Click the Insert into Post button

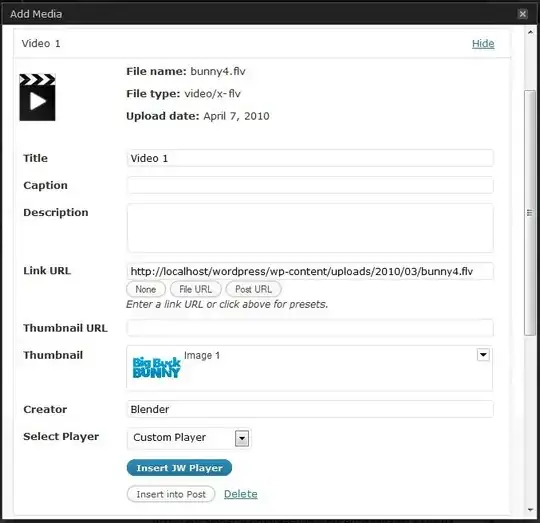171,494
